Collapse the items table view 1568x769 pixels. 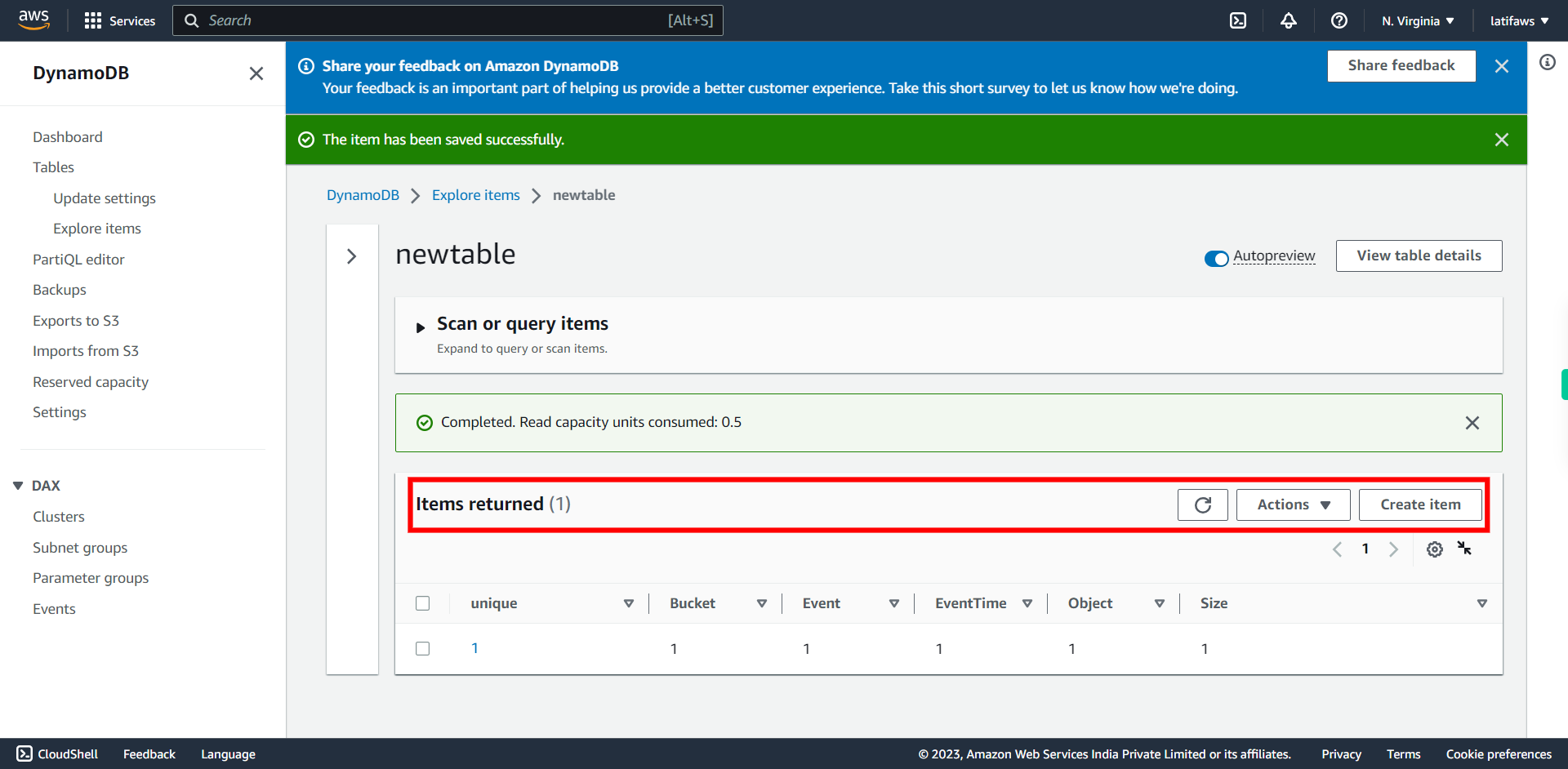tap(1464, 549)
